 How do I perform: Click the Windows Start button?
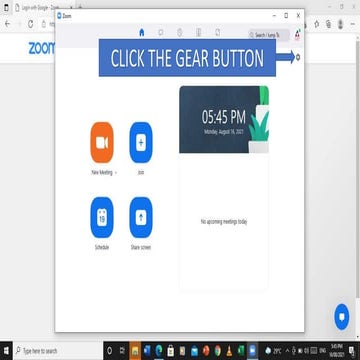coord(6,351)
